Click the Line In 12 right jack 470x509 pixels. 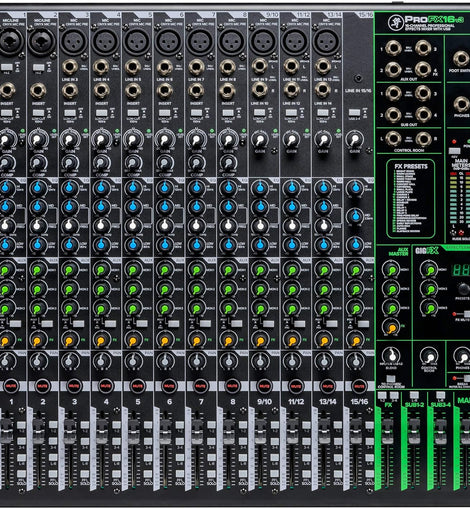point(291,90)
